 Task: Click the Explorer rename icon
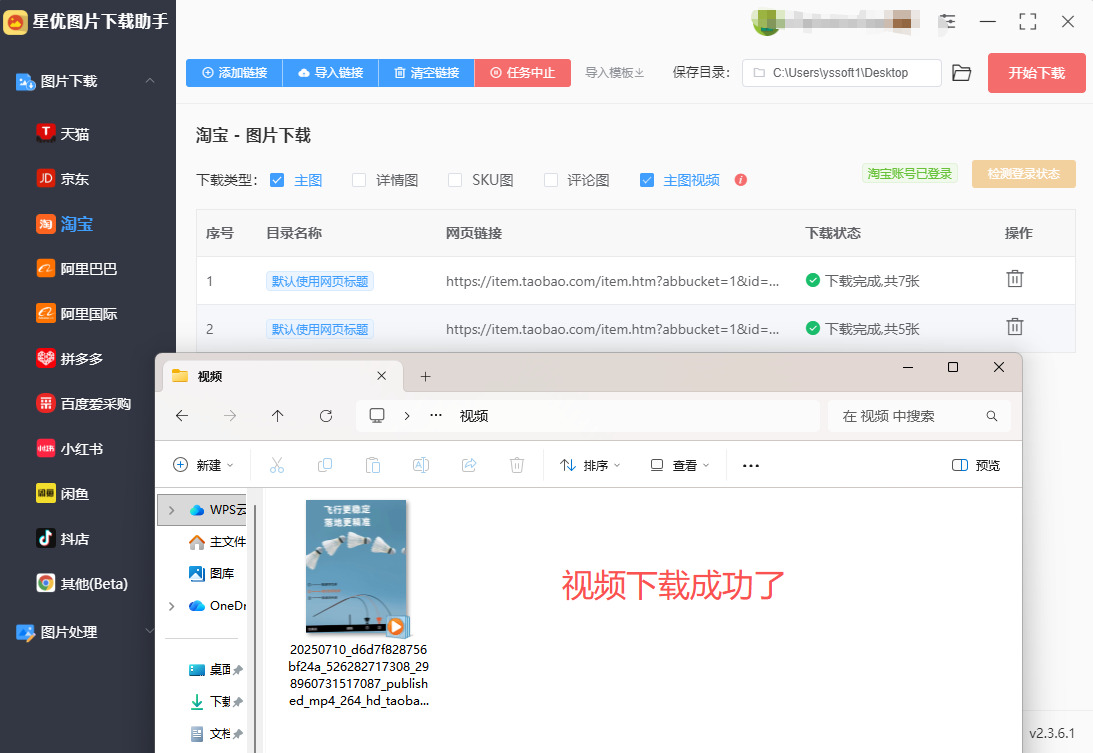421,465
